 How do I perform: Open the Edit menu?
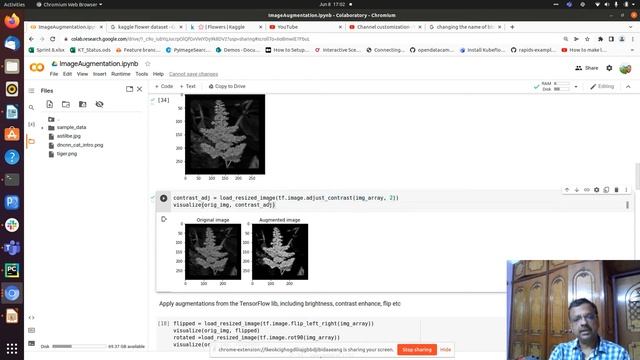(67, 74)
